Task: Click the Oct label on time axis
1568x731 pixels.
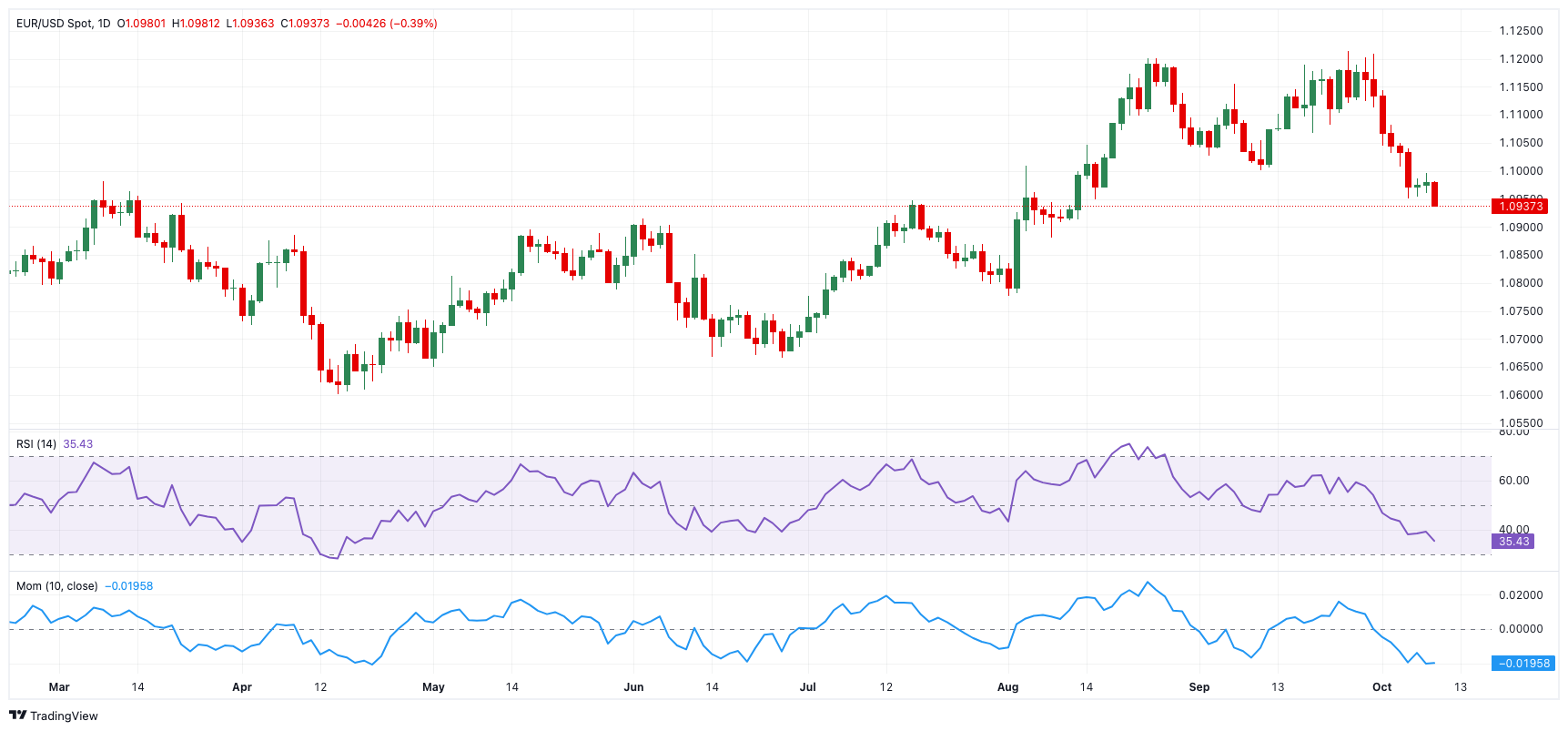Action: [x=1381, y=687]
